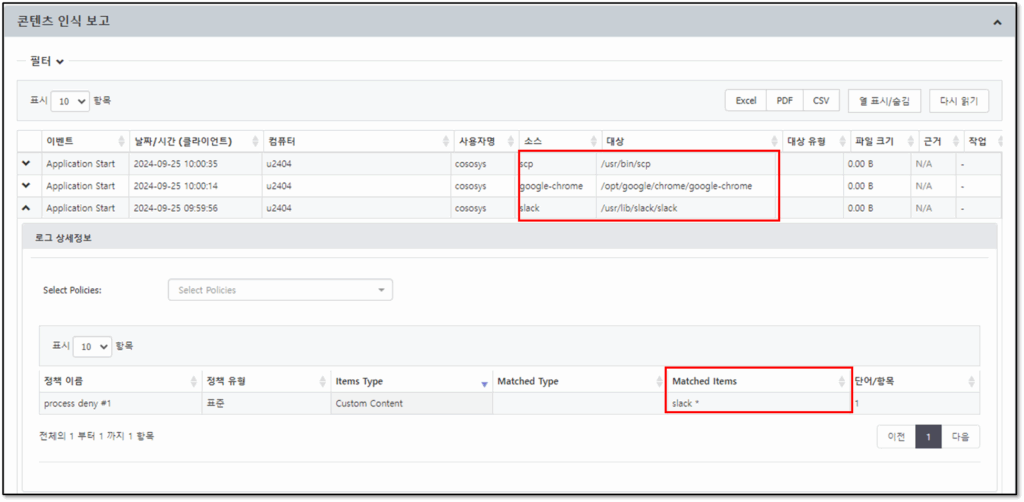Open top 표시 entries count dropdown
1024x502 pixels.
pyautogui.click(x=70, y=101)
